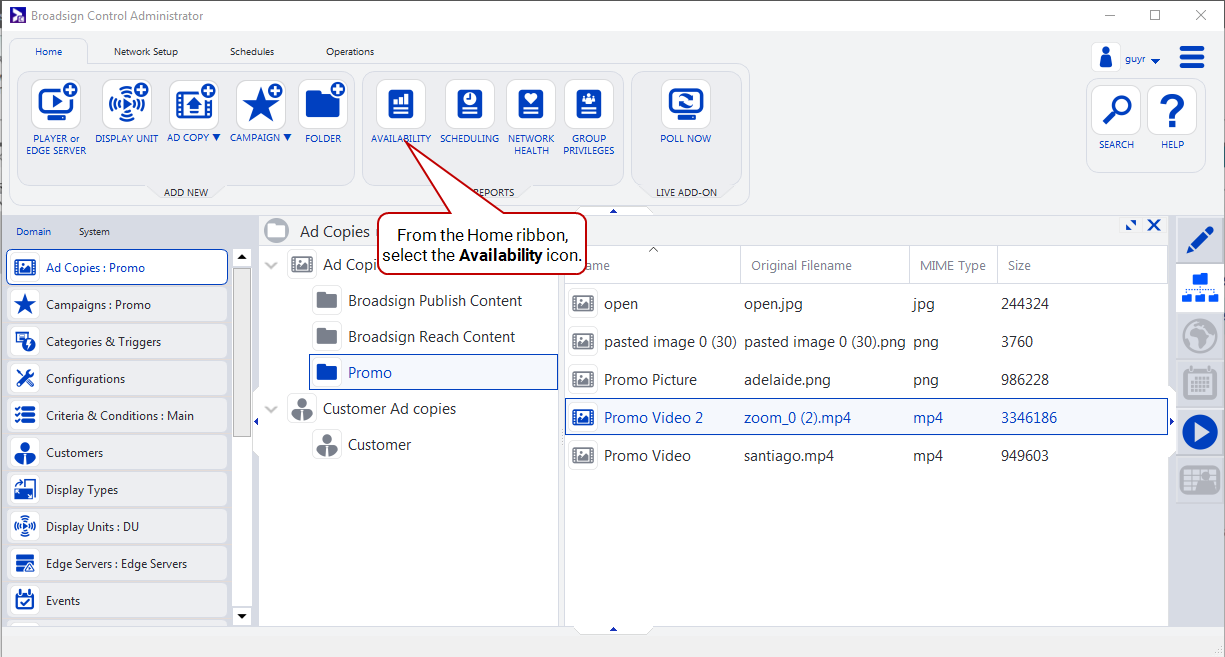The height and width of the screenshot is (657, 1225).
Task: Click the right toolbar expander arrow
Action: click(1172, 422)
